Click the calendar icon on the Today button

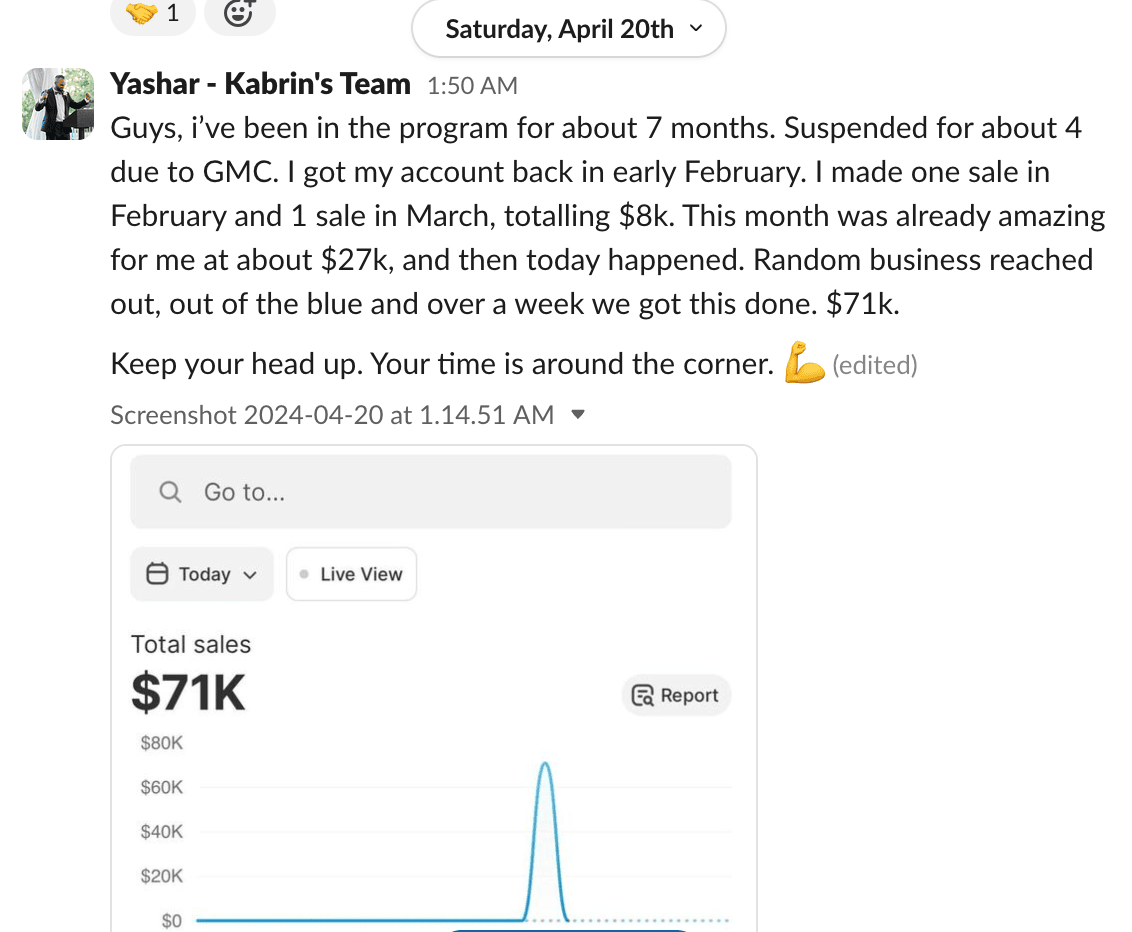(x=157, y=574)
